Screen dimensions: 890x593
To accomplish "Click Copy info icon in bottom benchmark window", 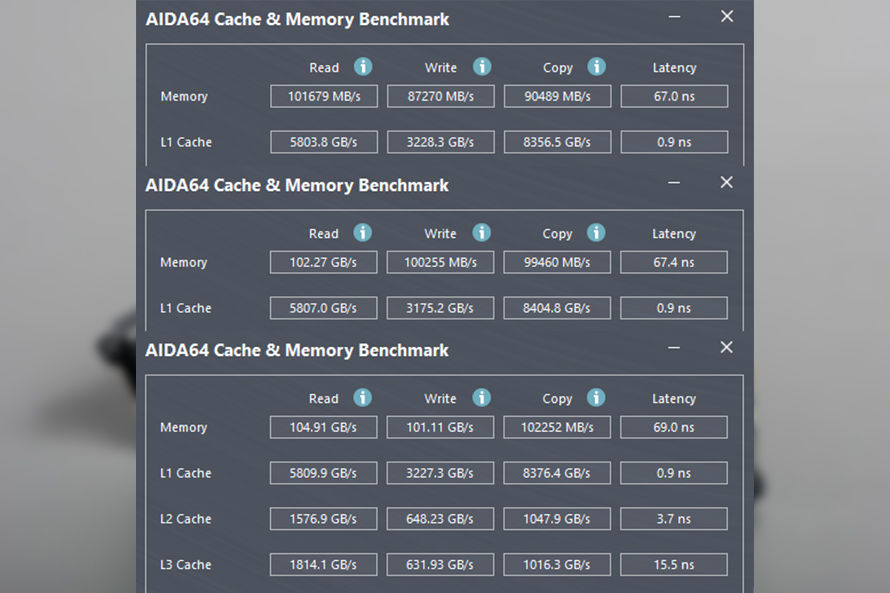I will click(x=595, y=398).
